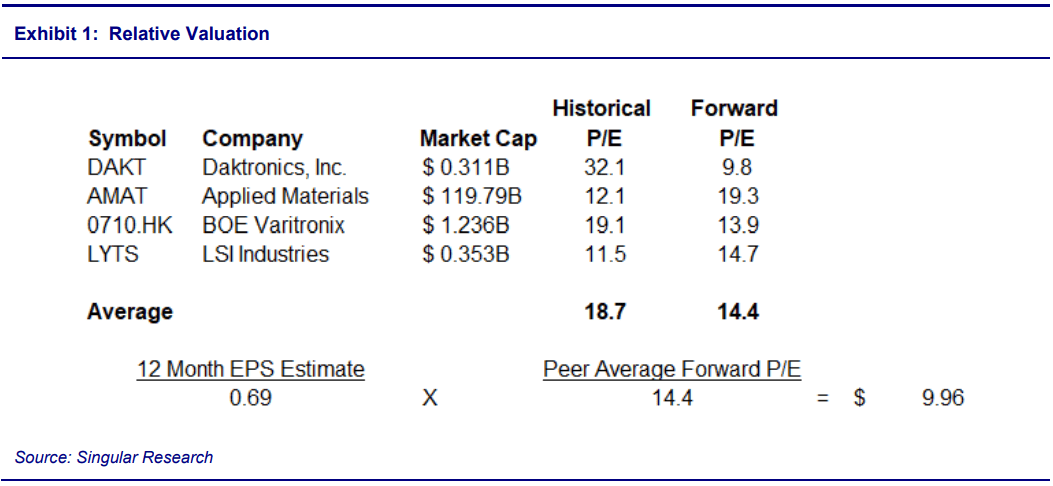Select the Company column header
1053x486 pixels.
252,139
